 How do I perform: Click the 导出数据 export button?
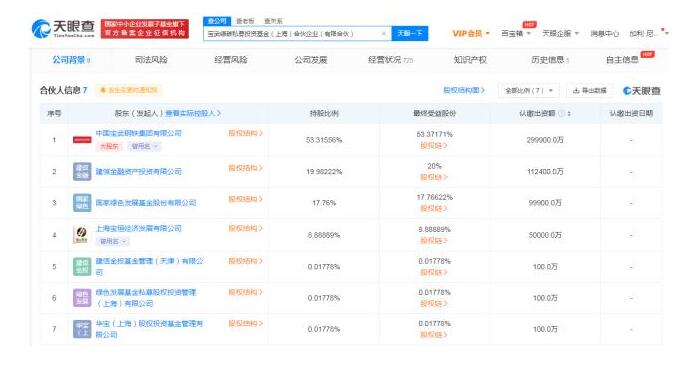coord(589,90)
